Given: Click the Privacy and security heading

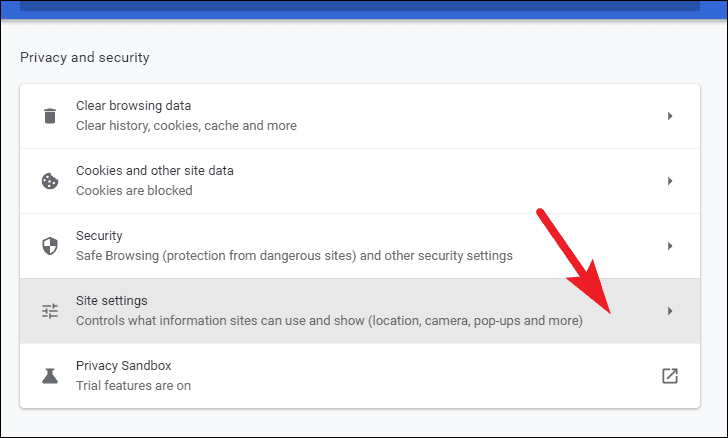Looking at the screenshot, I should [x=84, y=58].
